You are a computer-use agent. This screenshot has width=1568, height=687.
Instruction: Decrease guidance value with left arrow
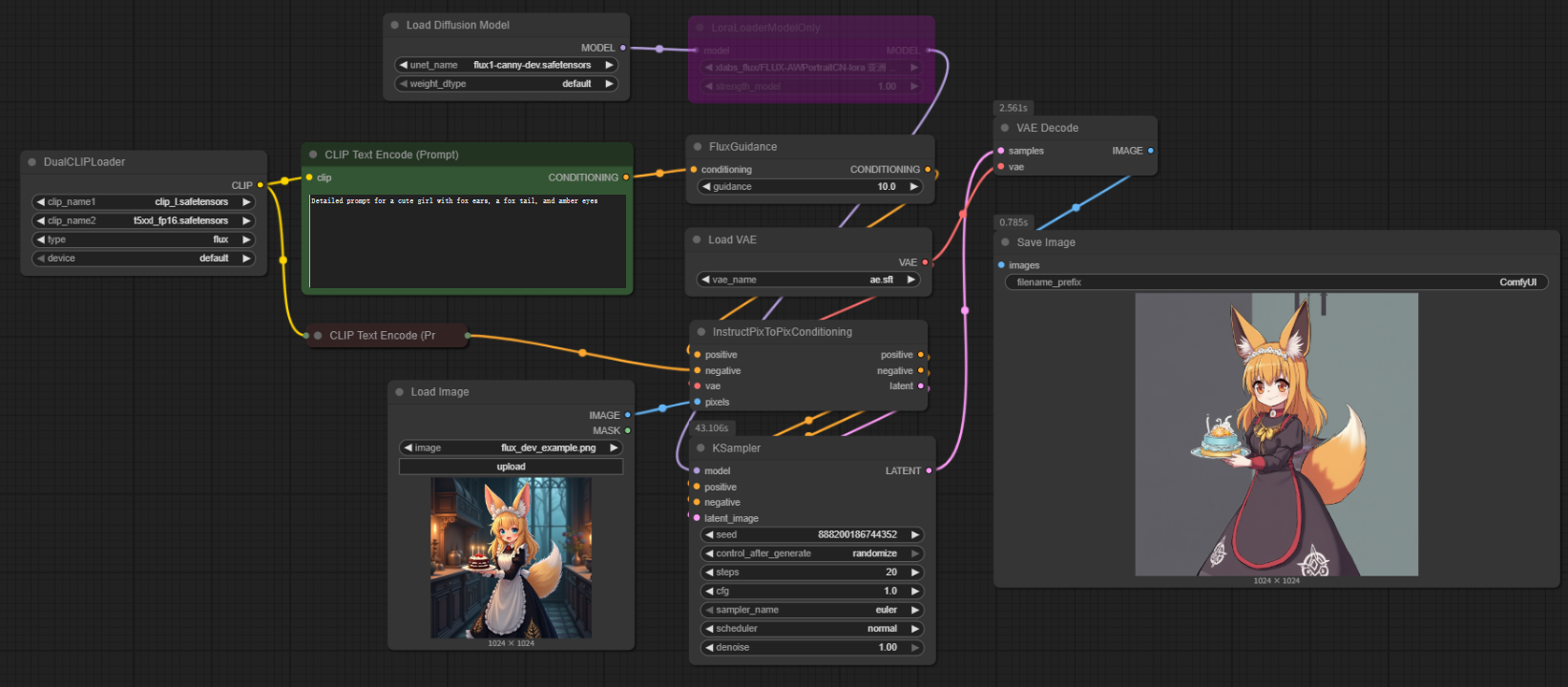click(x=706, y=187)
